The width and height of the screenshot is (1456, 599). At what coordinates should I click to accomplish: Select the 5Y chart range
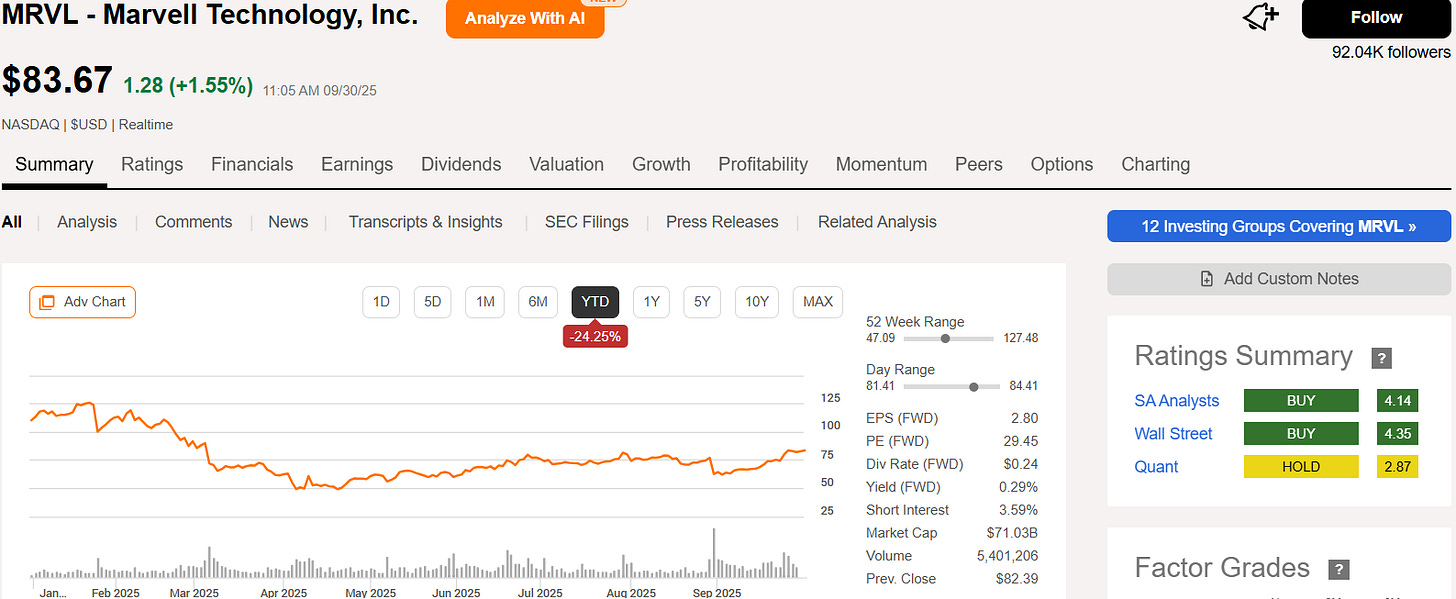(703, 302)
